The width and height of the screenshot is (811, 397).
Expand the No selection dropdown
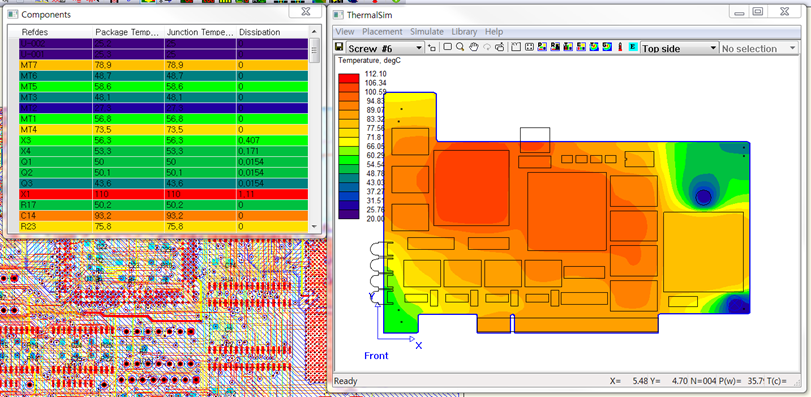tap(759, 48)
